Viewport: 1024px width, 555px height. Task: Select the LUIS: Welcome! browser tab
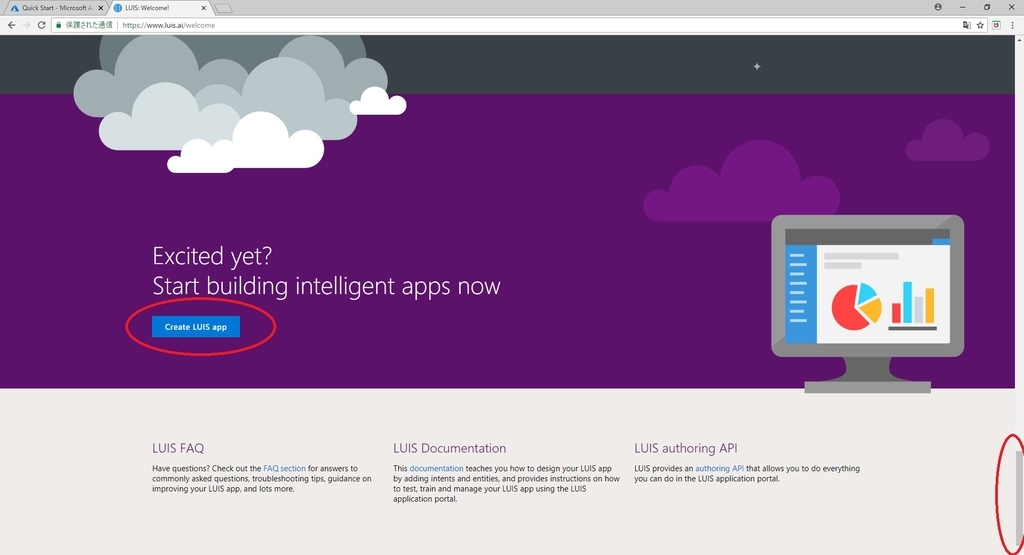tap(157, 8)
